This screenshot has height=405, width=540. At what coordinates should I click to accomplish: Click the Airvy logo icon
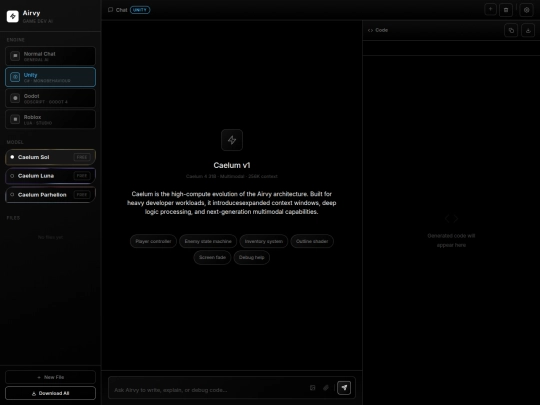click(13, 16)
